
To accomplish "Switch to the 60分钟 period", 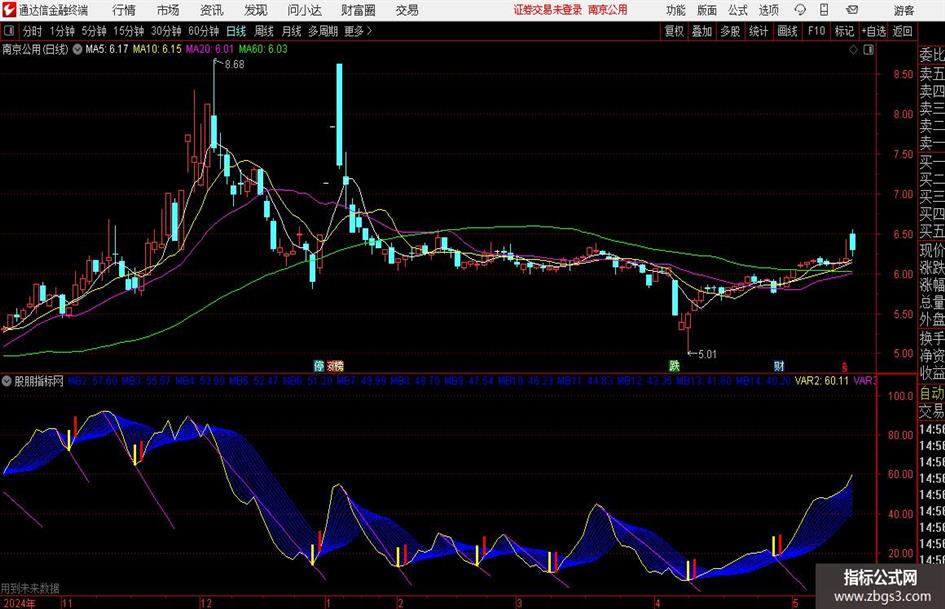I will [203, 31].
